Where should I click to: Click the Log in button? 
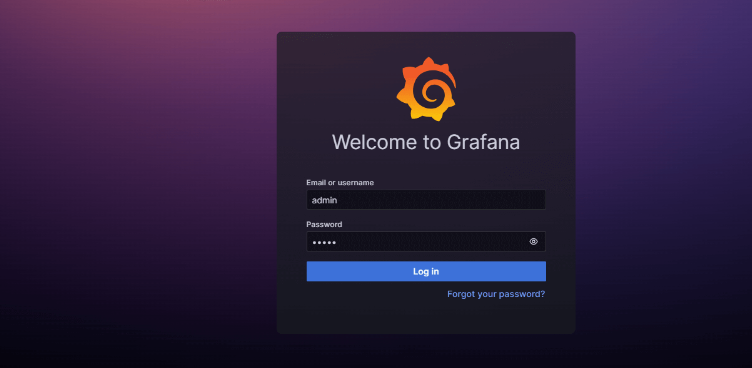click(426, 271)
